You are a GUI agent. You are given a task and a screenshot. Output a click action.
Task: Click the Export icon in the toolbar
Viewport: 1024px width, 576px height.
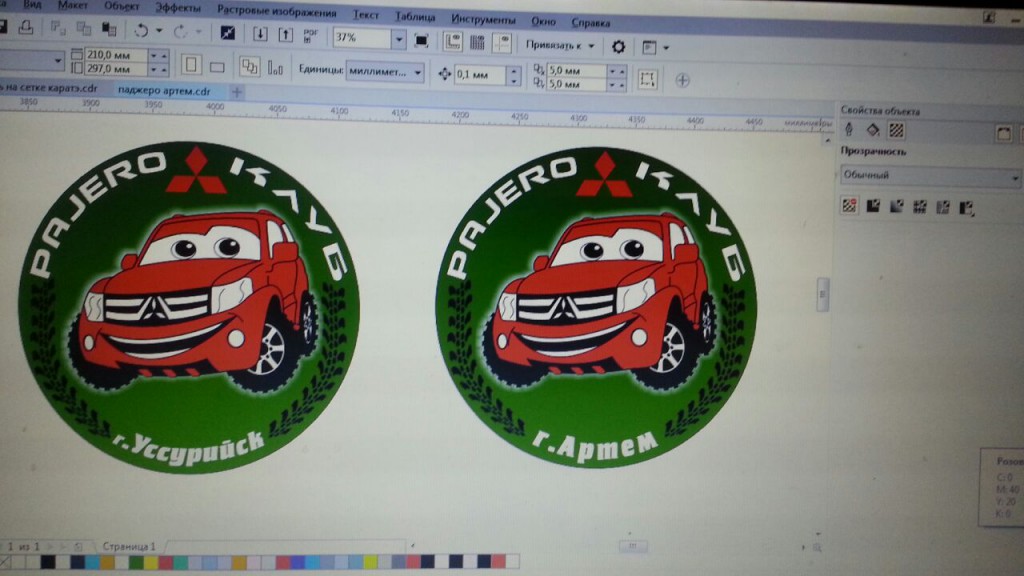[286, 33]
